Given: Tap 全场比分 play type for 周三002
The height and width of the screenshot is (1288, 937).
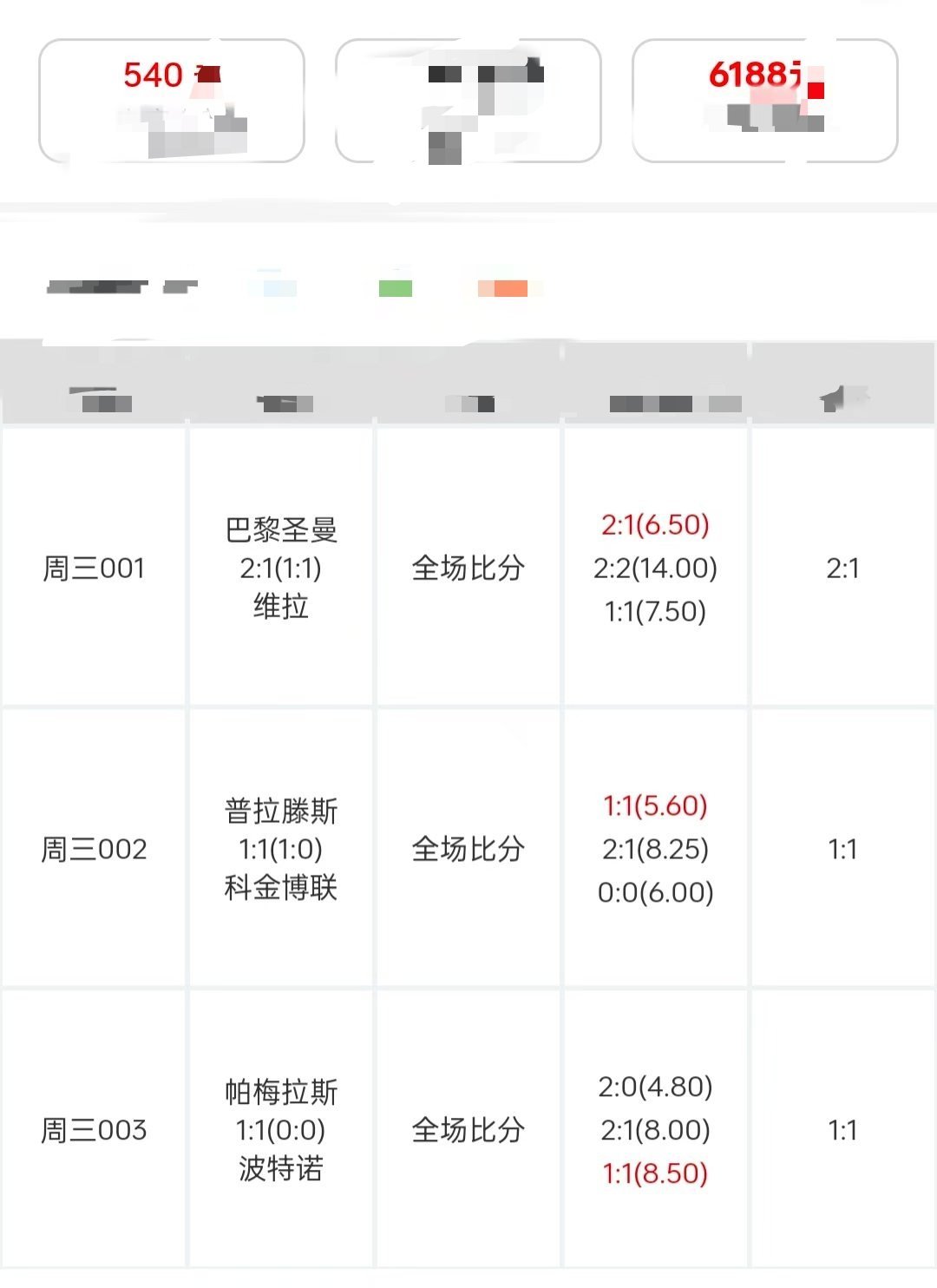Looking at the screenshot, I should tap(468, 849).
